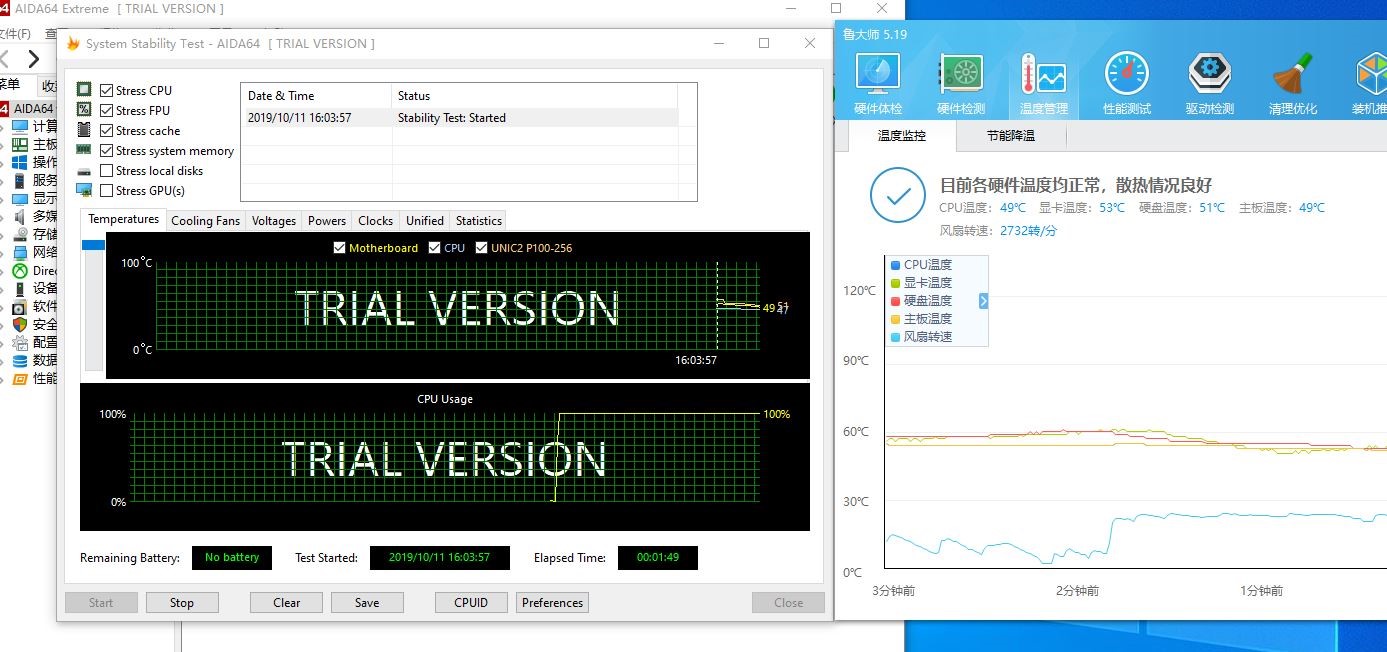Viewport: 1387px width, 652px height.
Task: Open 硬件体检 in Lu Master toolbar
Action: [878, 83]
